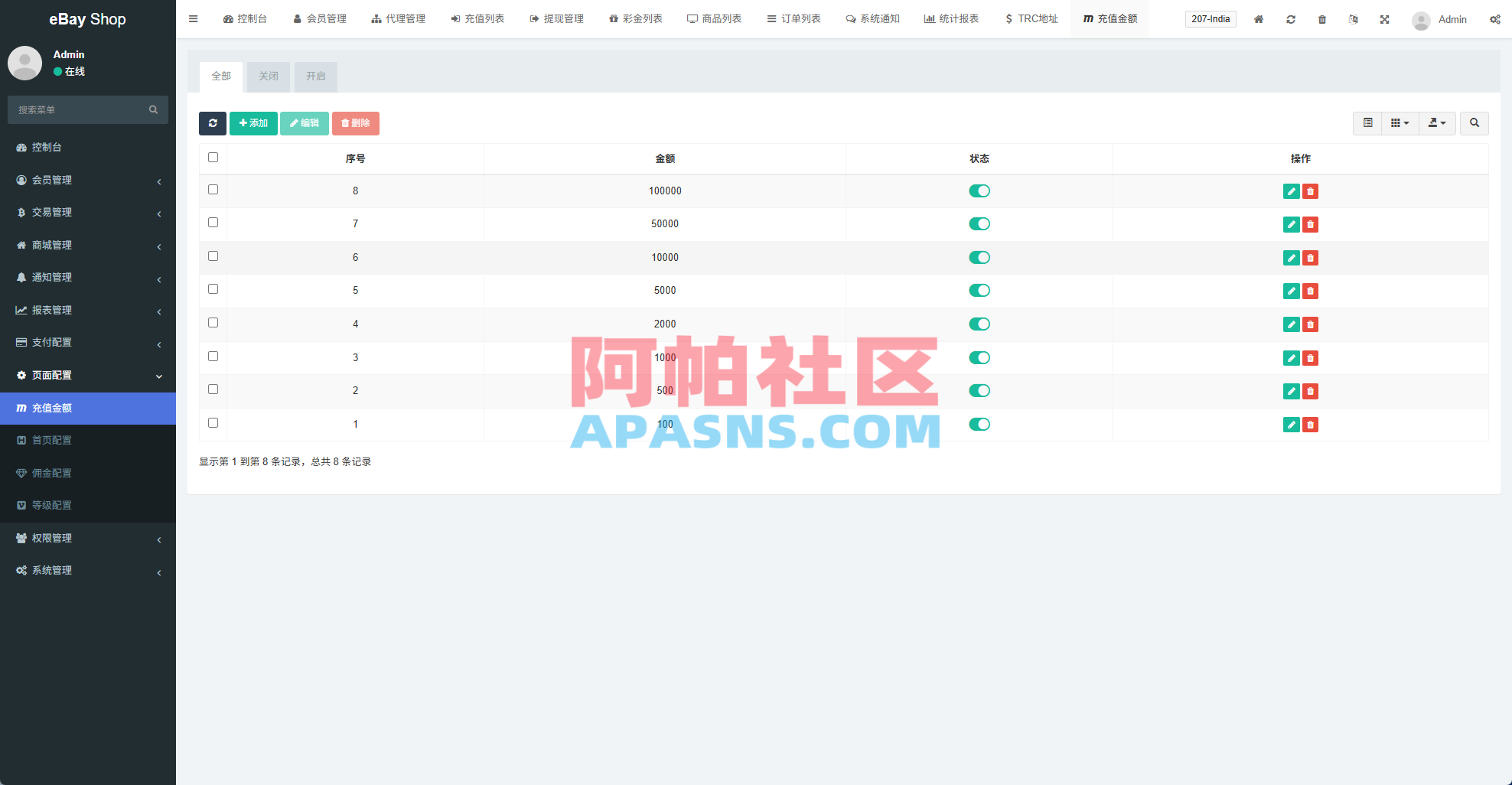Open 等级配置 in the sidebar

click(88, 506)
